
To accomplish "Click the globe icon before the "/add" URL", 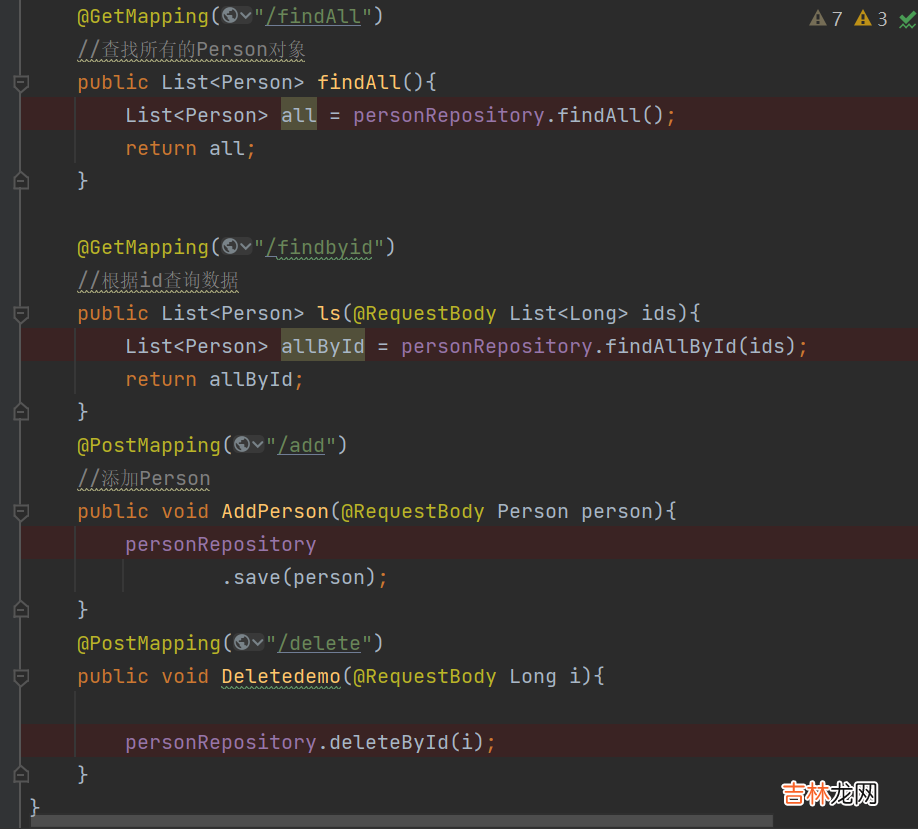I will pos(243,444).
